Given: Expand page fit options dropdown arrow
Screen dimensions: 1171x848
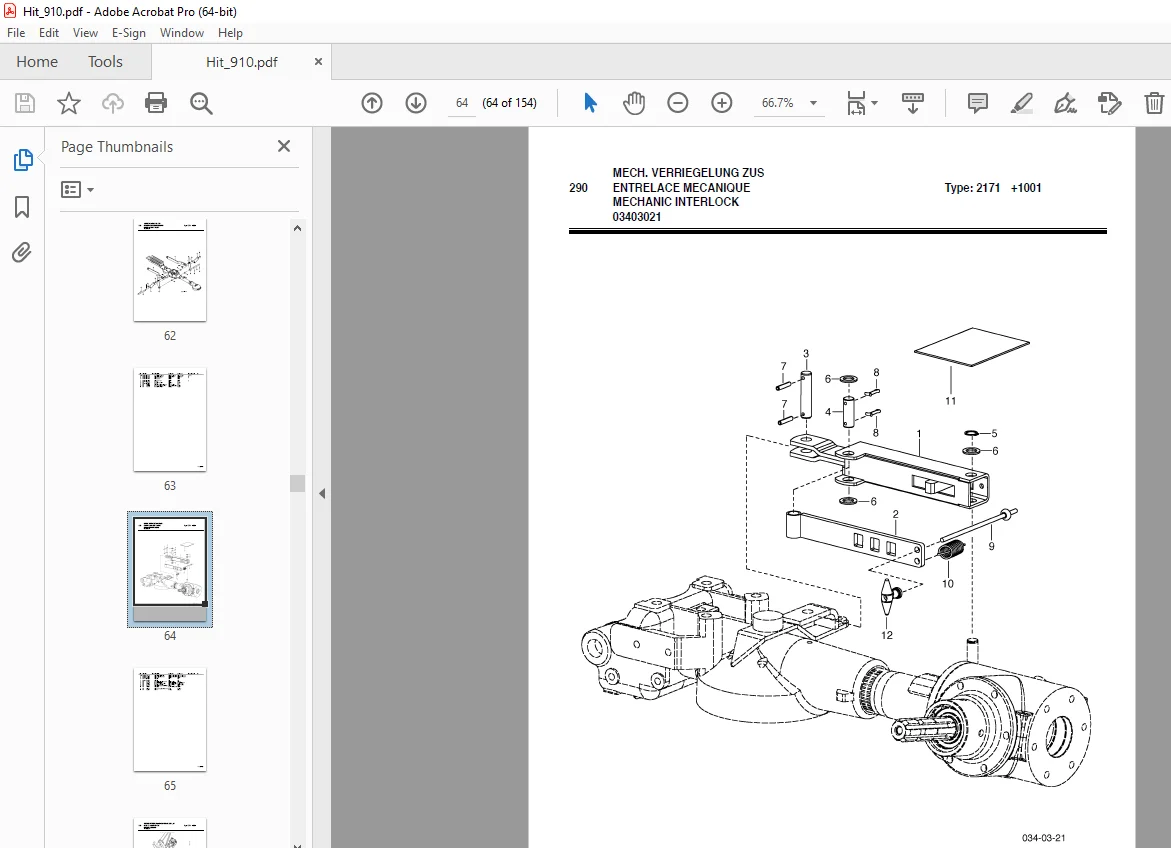Looking at the screenshot, I should pos(875,103).
